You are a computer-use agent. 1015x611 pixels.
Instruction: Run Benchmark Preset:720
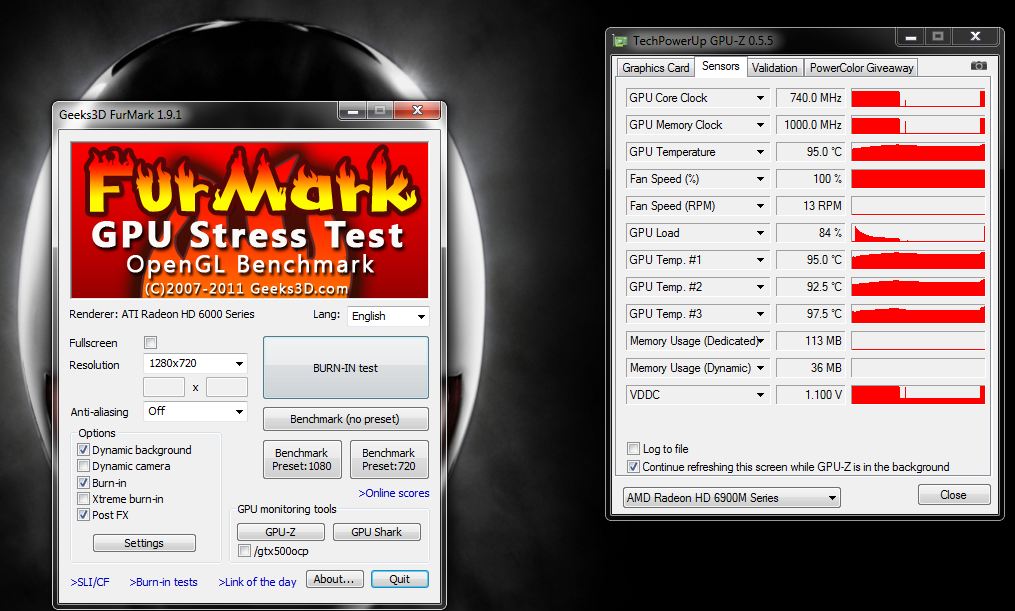tap(389, 460)
